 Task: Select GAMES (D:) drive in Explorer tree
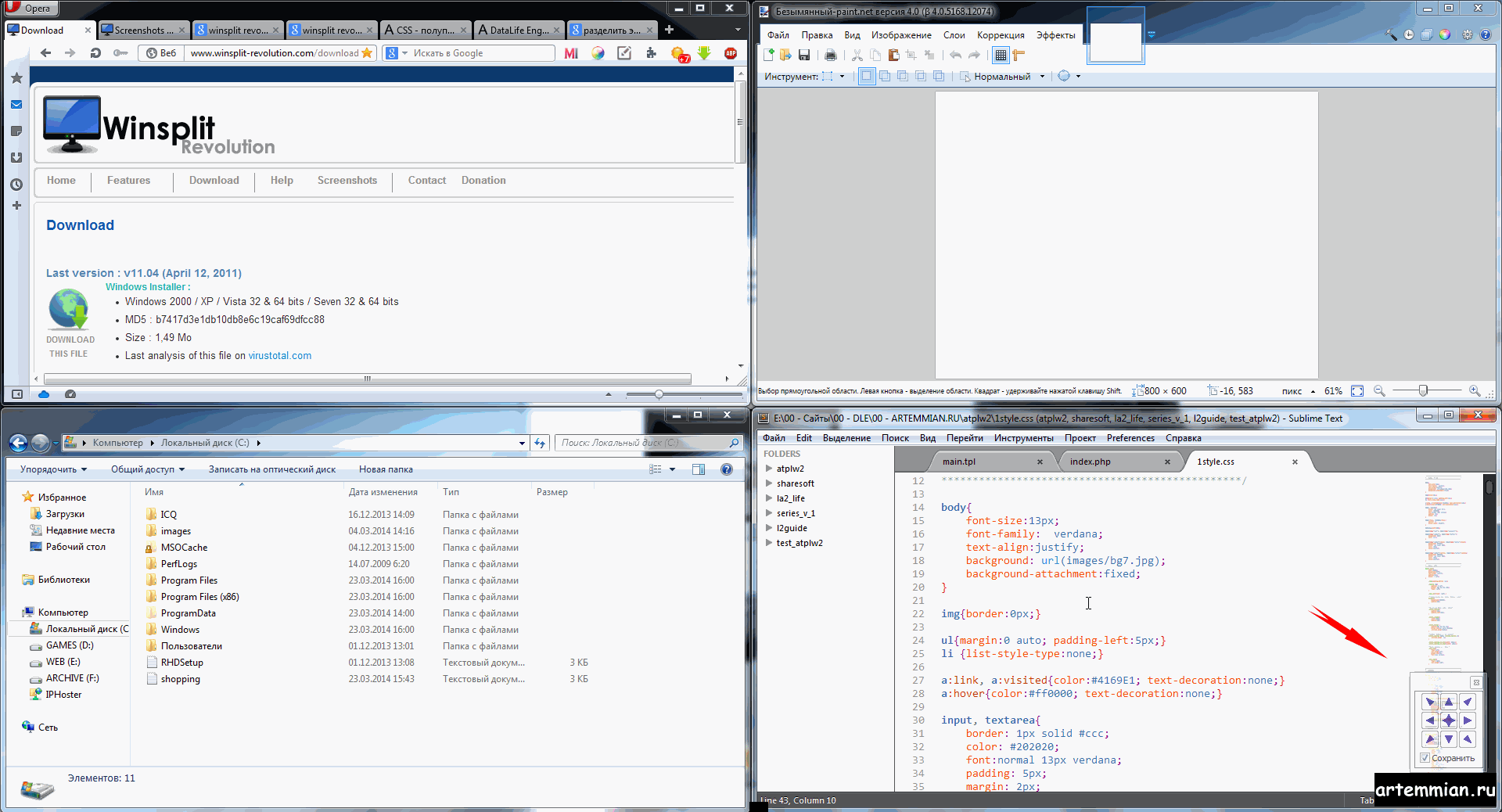(x=69, y=645)
